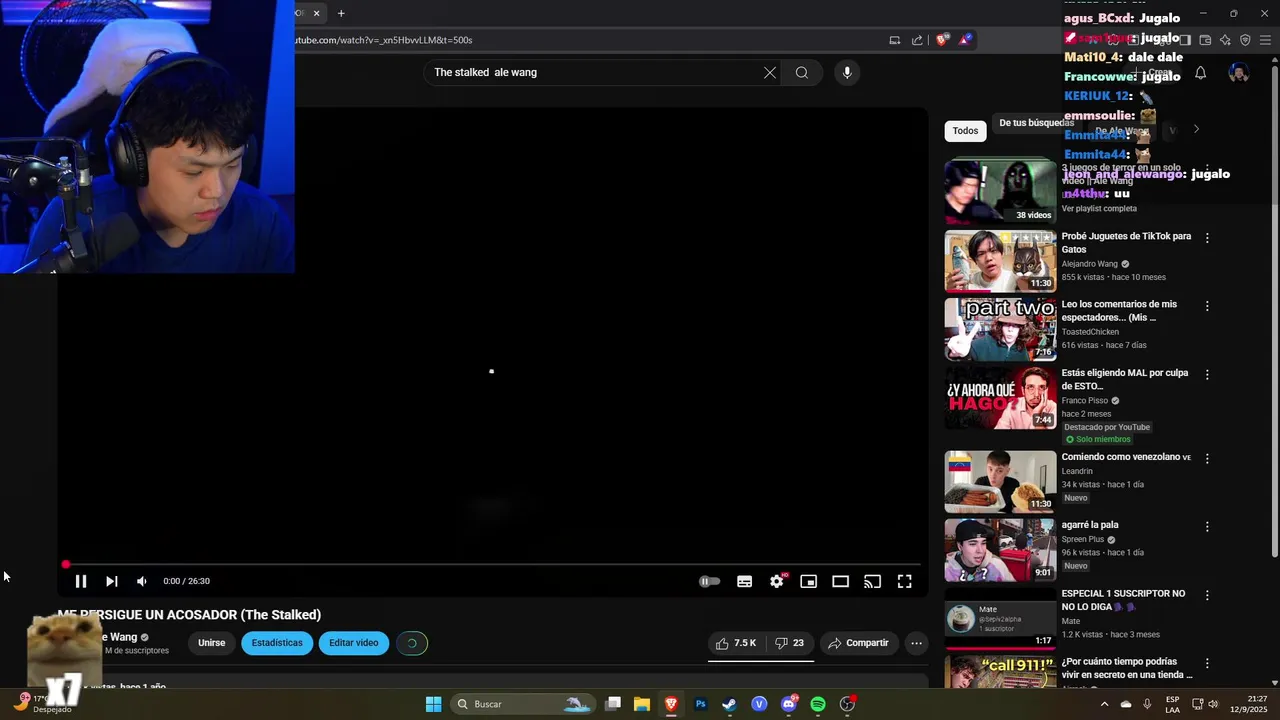The height and width of the screenshot is (720, 1280).
Task: Show hidden system tray icons
Action: point(1104,704)
